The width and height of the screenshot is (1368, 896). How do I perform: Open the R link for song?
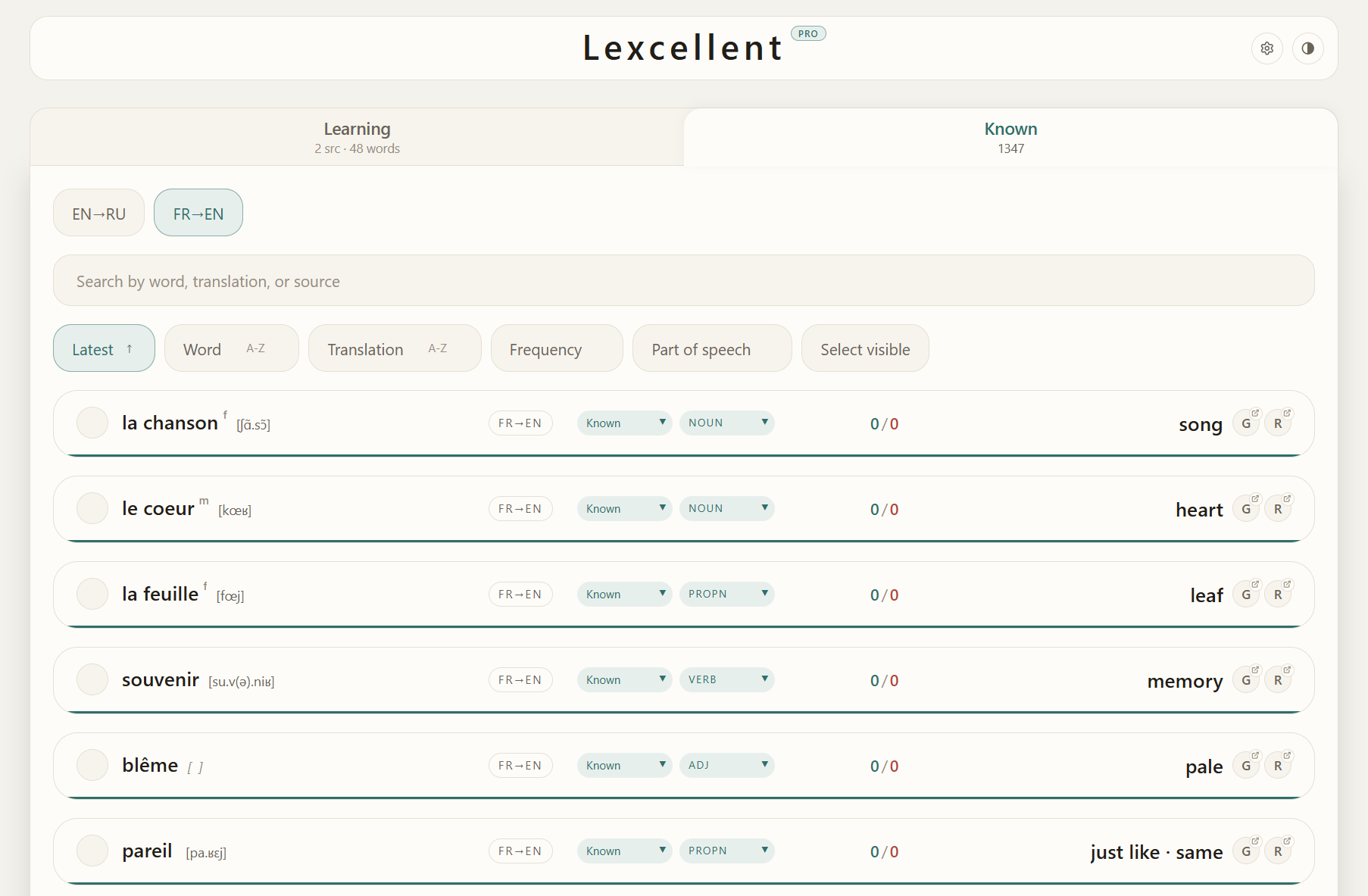(1278, 423)
